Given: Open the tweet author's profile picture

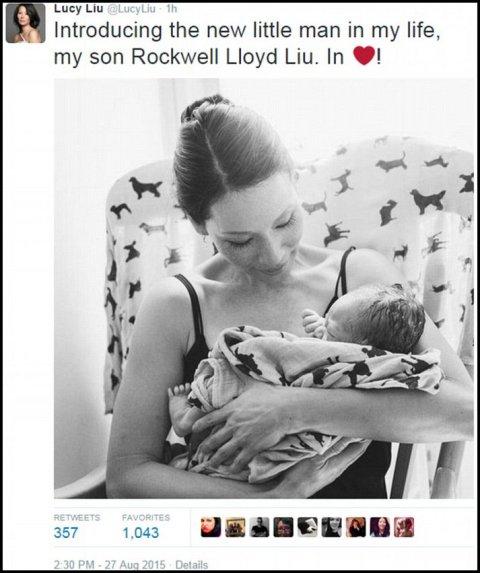Looking at the screenshot, I should pyautogui.click(x=25, y=23).
